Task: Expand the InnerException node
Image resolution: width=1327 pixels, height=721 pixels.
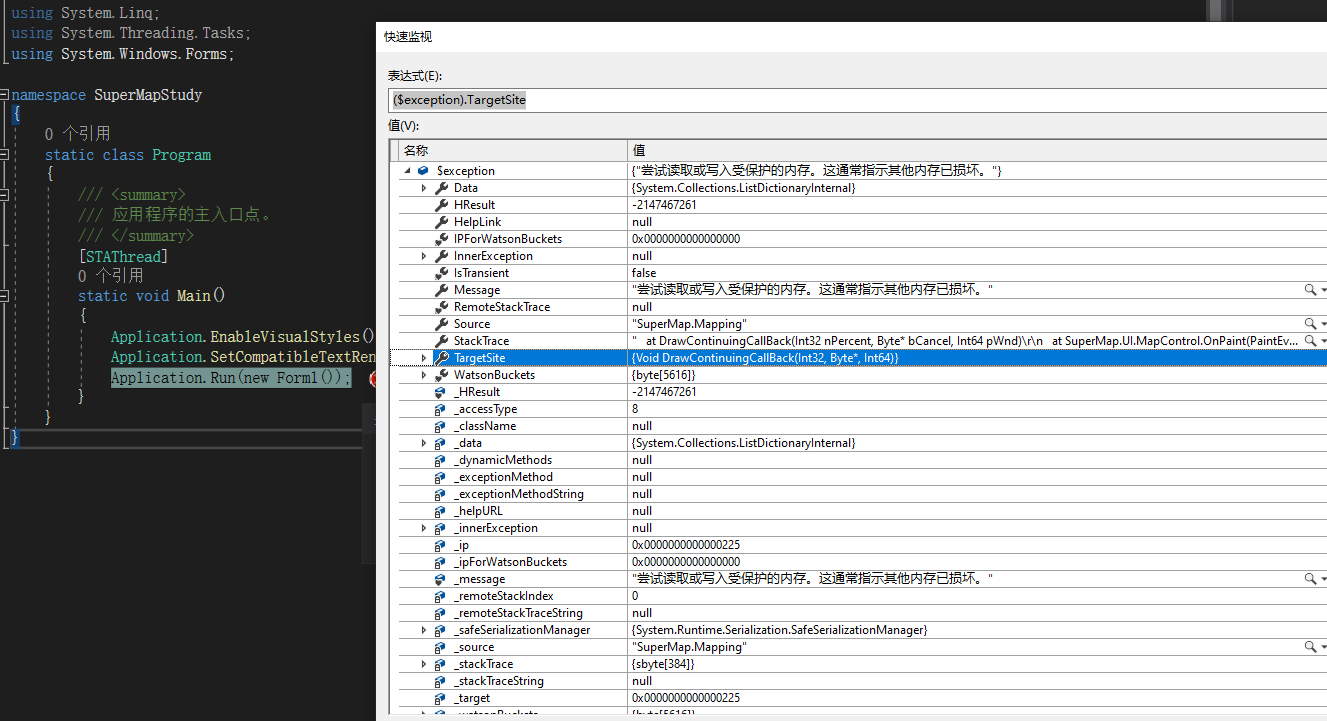Action: pyautogui.click(x=424, y=256)
